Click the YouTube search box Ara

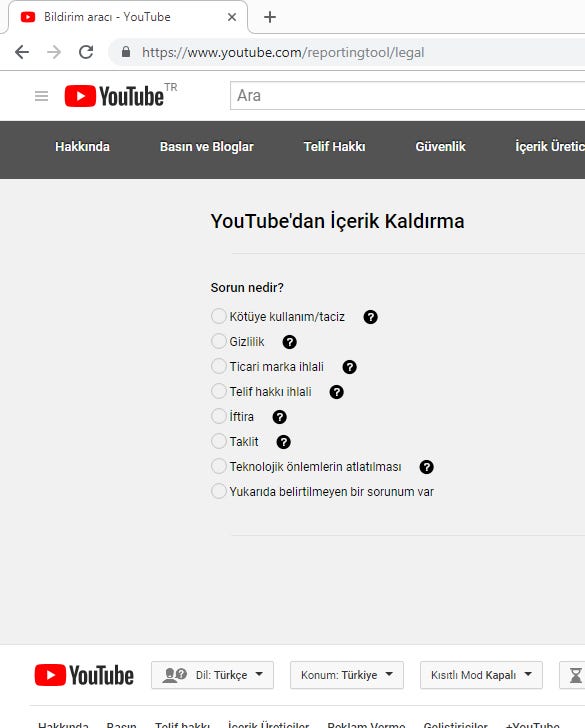(x=408, y=96)
